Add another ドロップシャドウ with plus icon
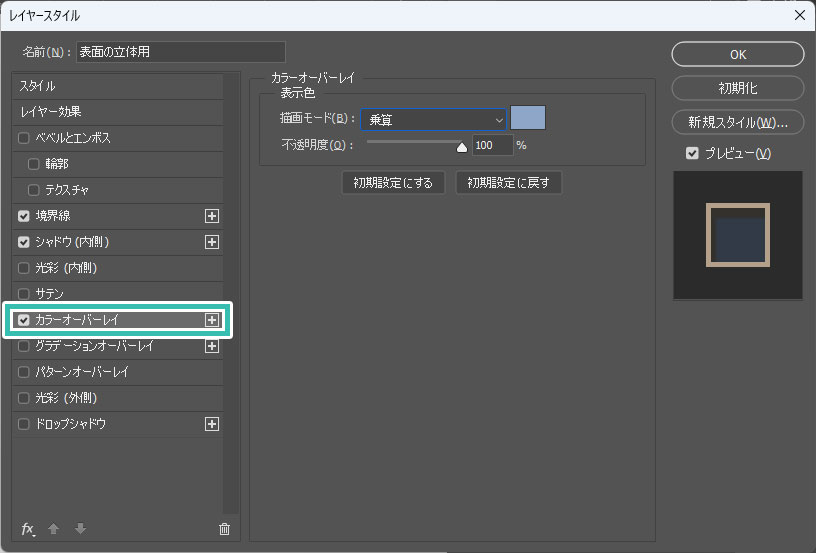The image size is (816, 553). [212, 424]
